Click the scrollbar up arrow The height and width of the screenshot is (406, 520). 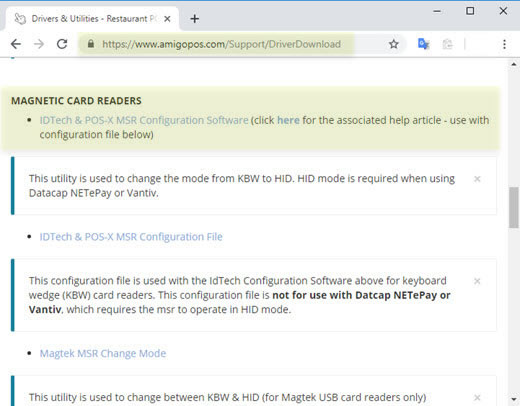pos(514,64)
